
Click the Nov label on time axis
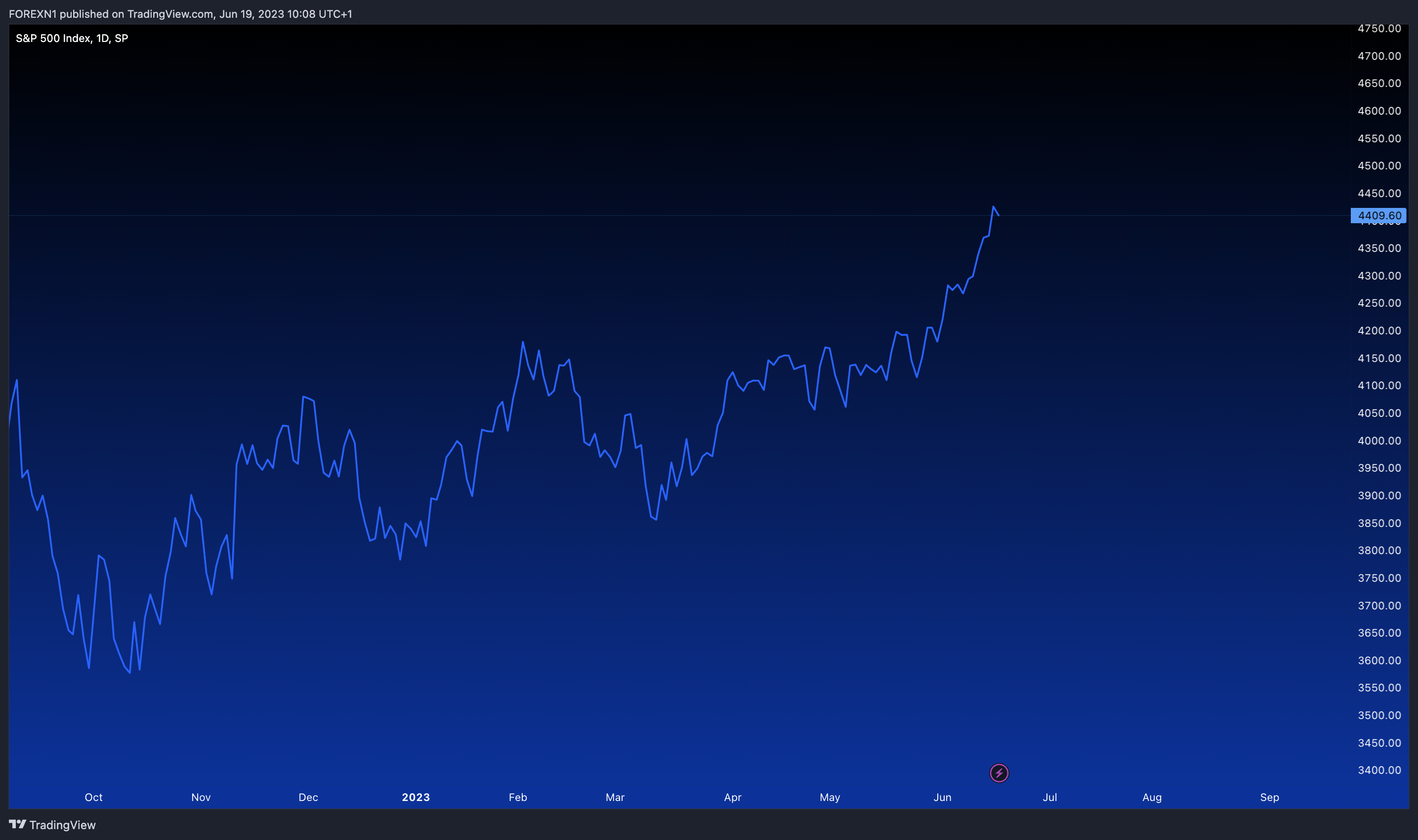(201, 798)
